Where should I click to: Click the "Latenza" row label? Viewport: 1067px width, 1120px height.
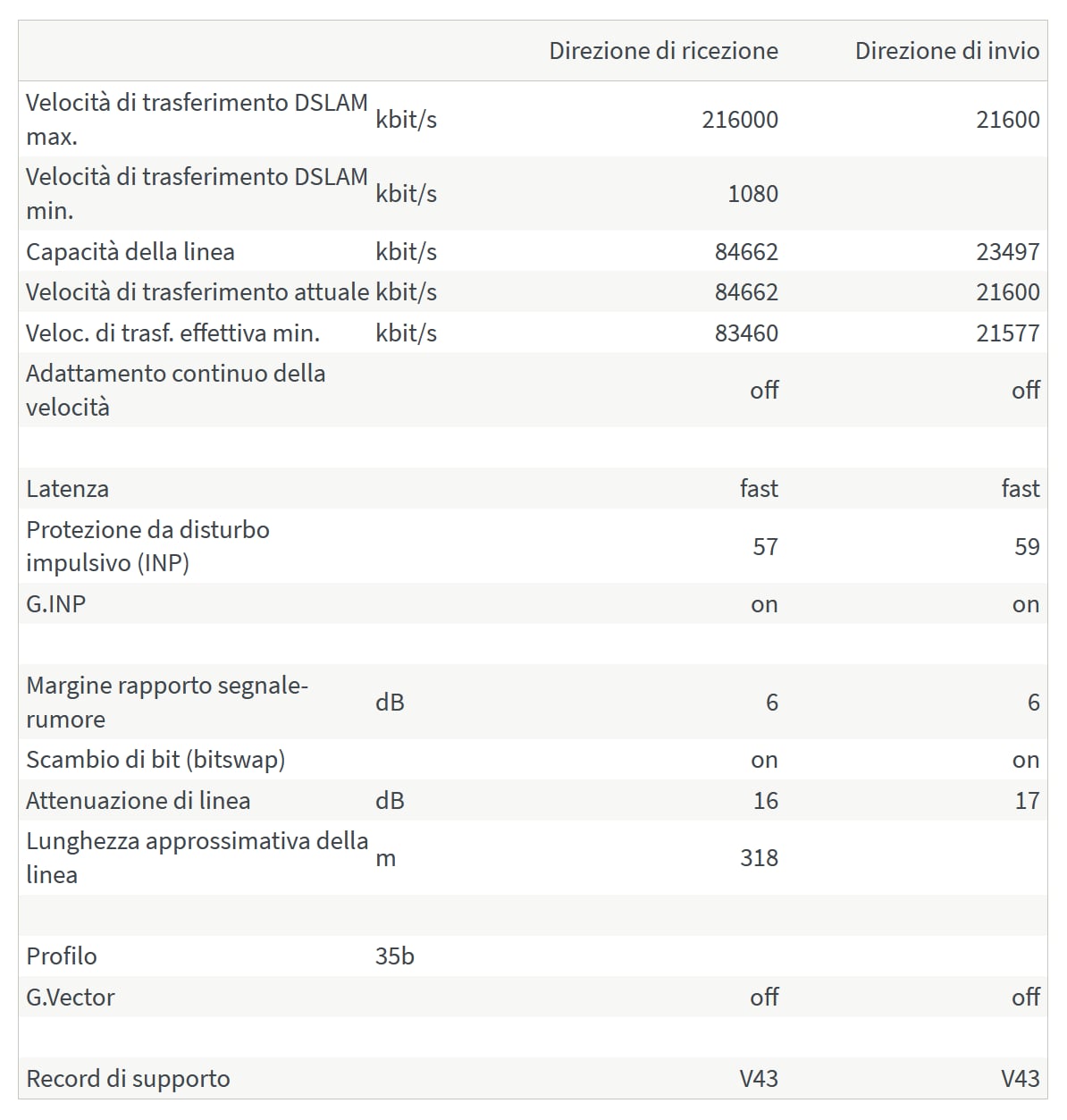tap(68, 489)
